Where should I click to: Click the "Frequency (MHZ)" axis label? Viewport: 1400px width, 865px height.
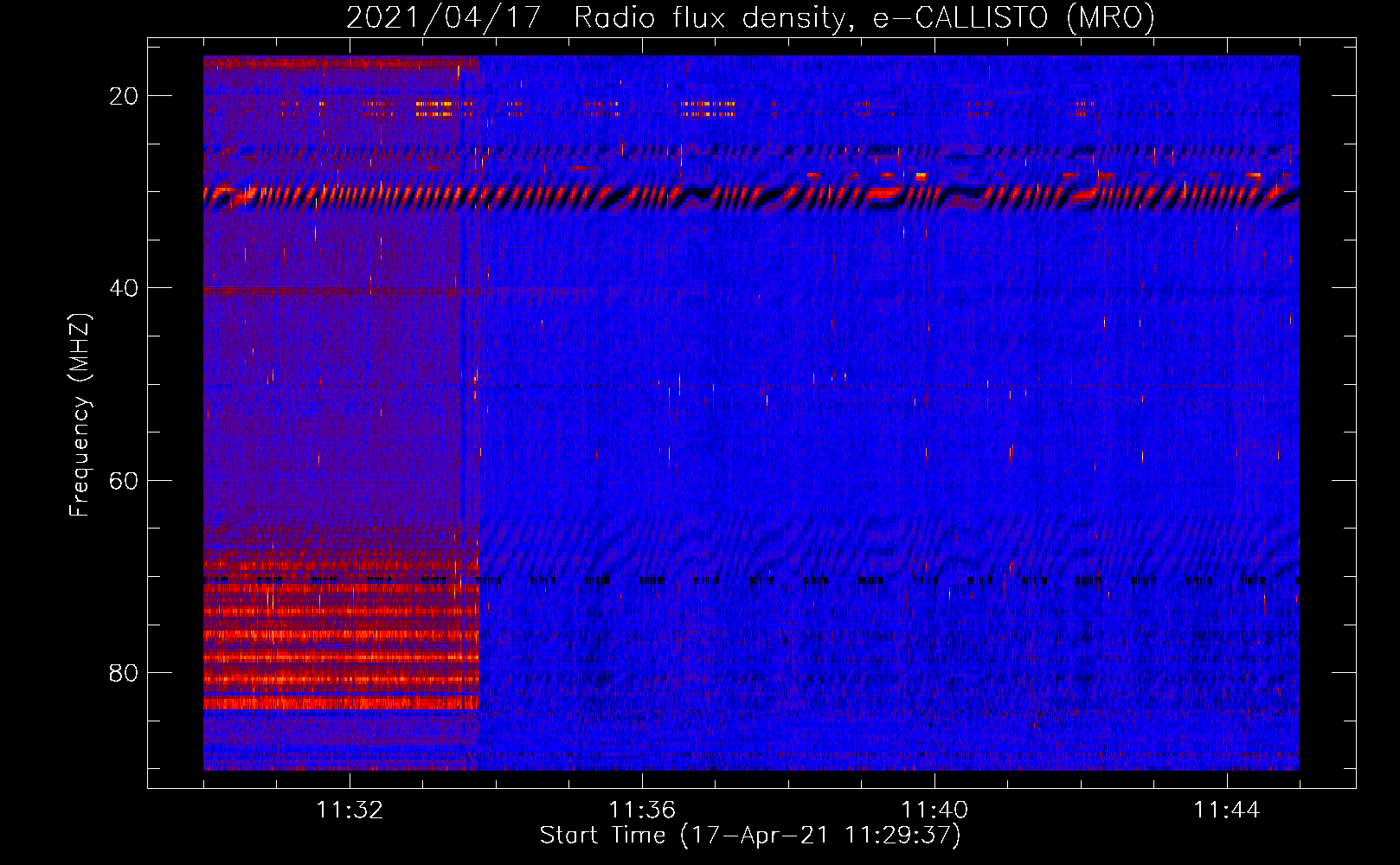[80, 415]
